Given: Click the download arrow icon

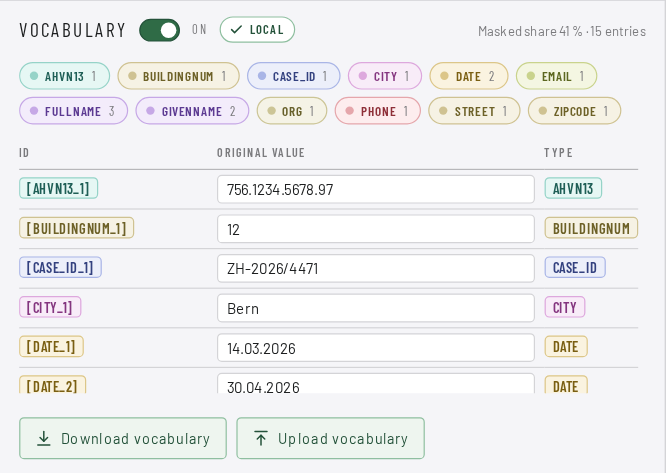Looking at the screenshot, I should click(x=43, y=439).
